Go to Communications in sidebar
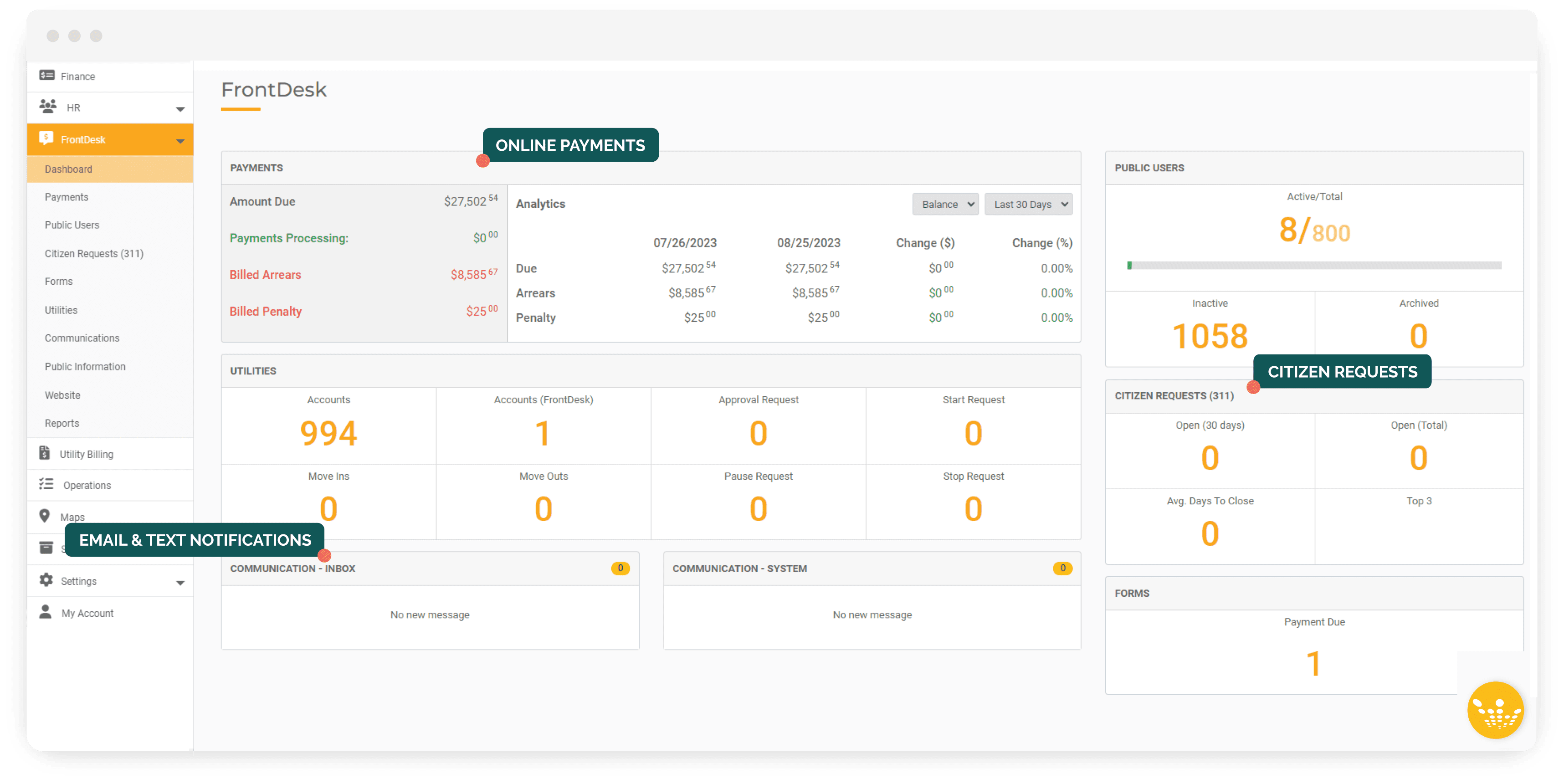This screenshot has height=784, width=1564. point(82,338)
